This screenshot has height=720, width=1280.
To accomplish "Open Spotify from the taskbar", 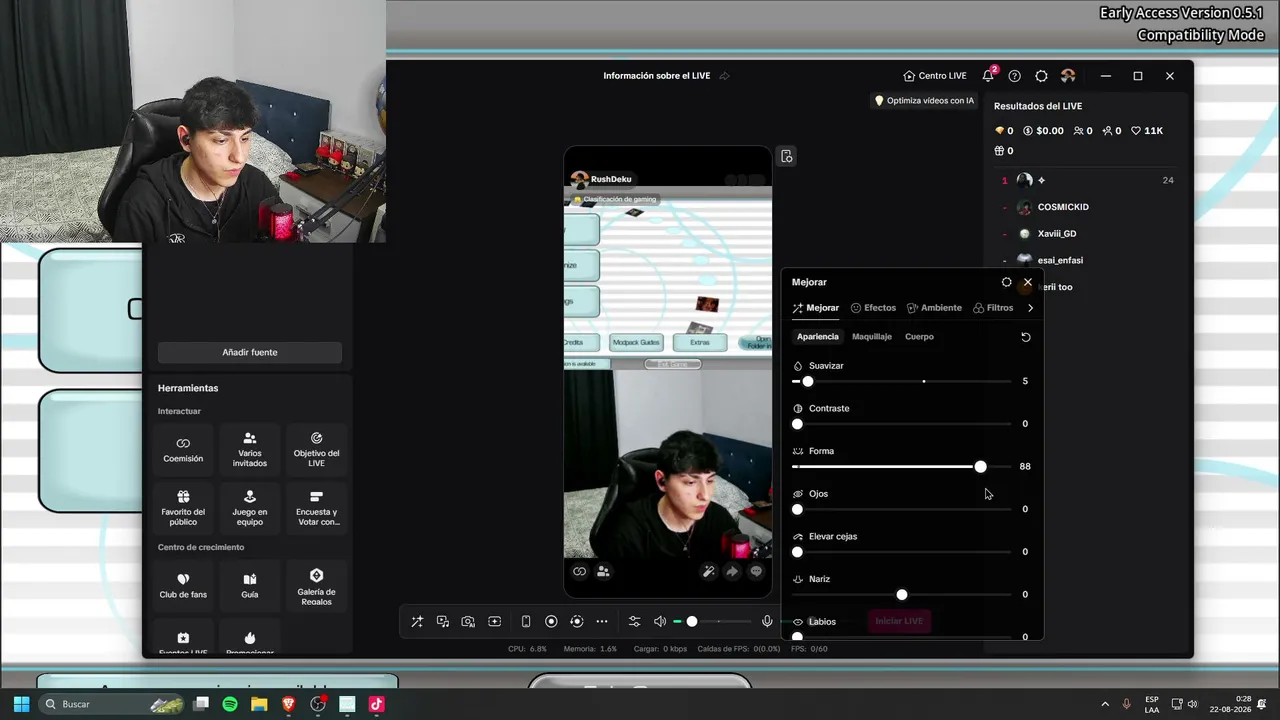I will click(230, 704).
